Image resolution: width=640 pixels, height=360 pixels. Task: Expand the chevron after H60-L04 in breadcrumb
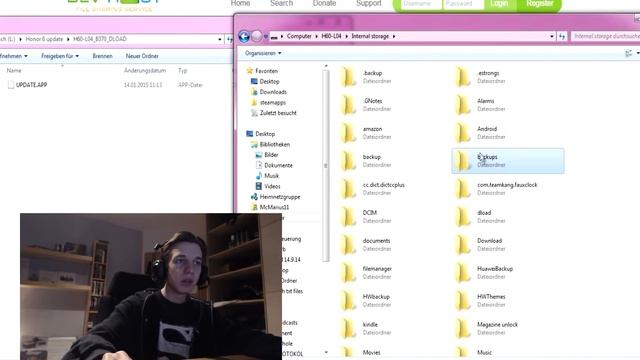347,36
